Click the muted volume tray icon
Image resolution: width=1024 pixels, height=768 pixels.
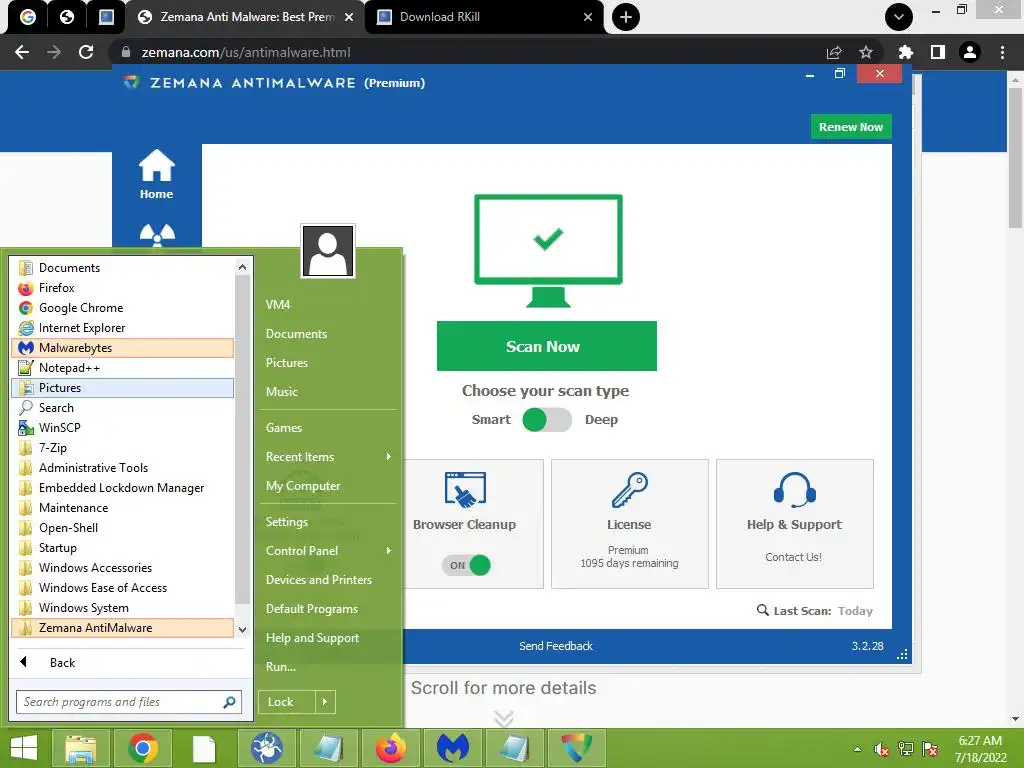(x=882, y=750)
